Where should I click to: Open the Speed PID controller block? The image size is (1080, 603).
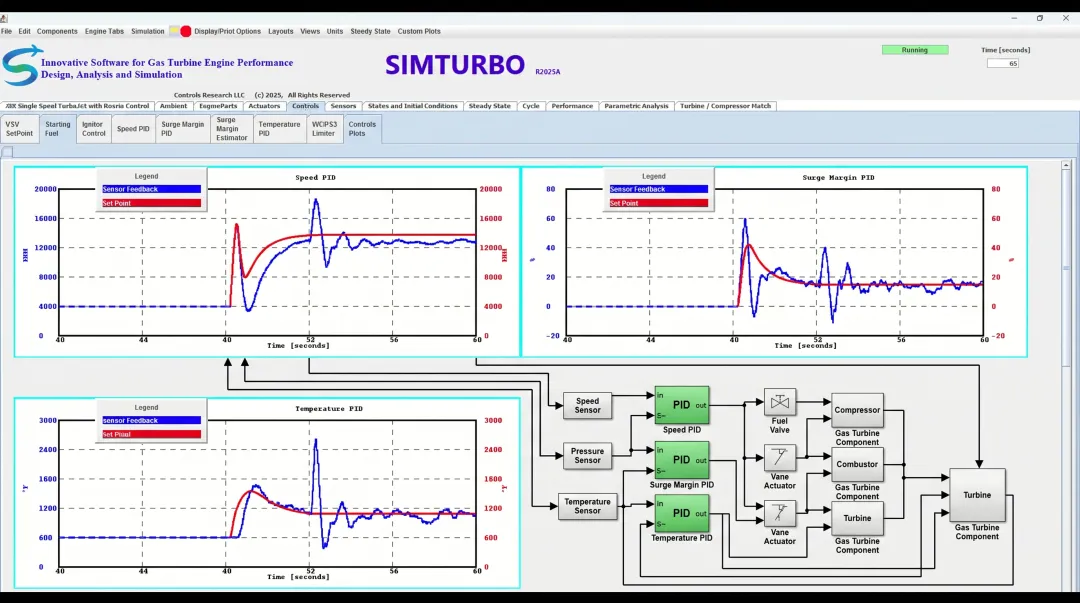(x=681, y=405)
